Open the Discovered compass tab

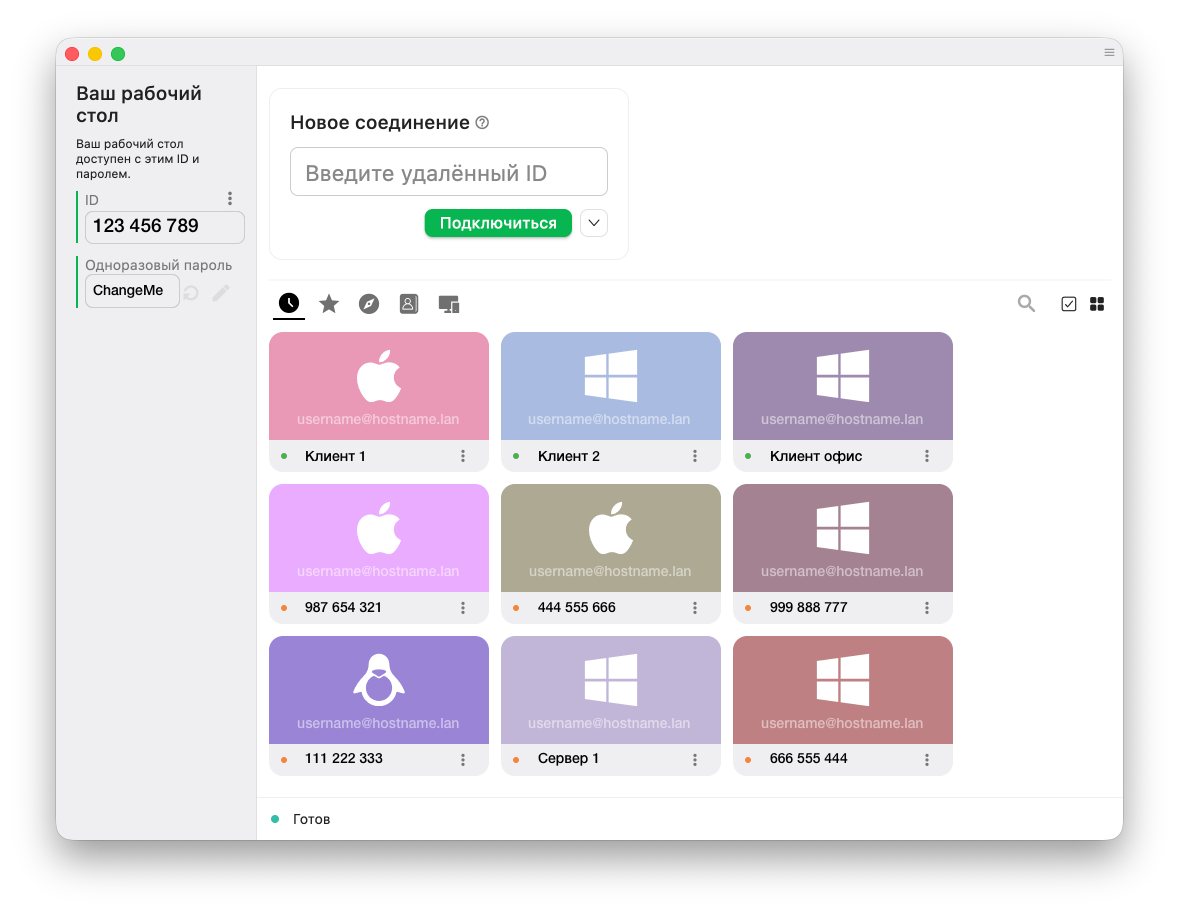click(368, 304)
